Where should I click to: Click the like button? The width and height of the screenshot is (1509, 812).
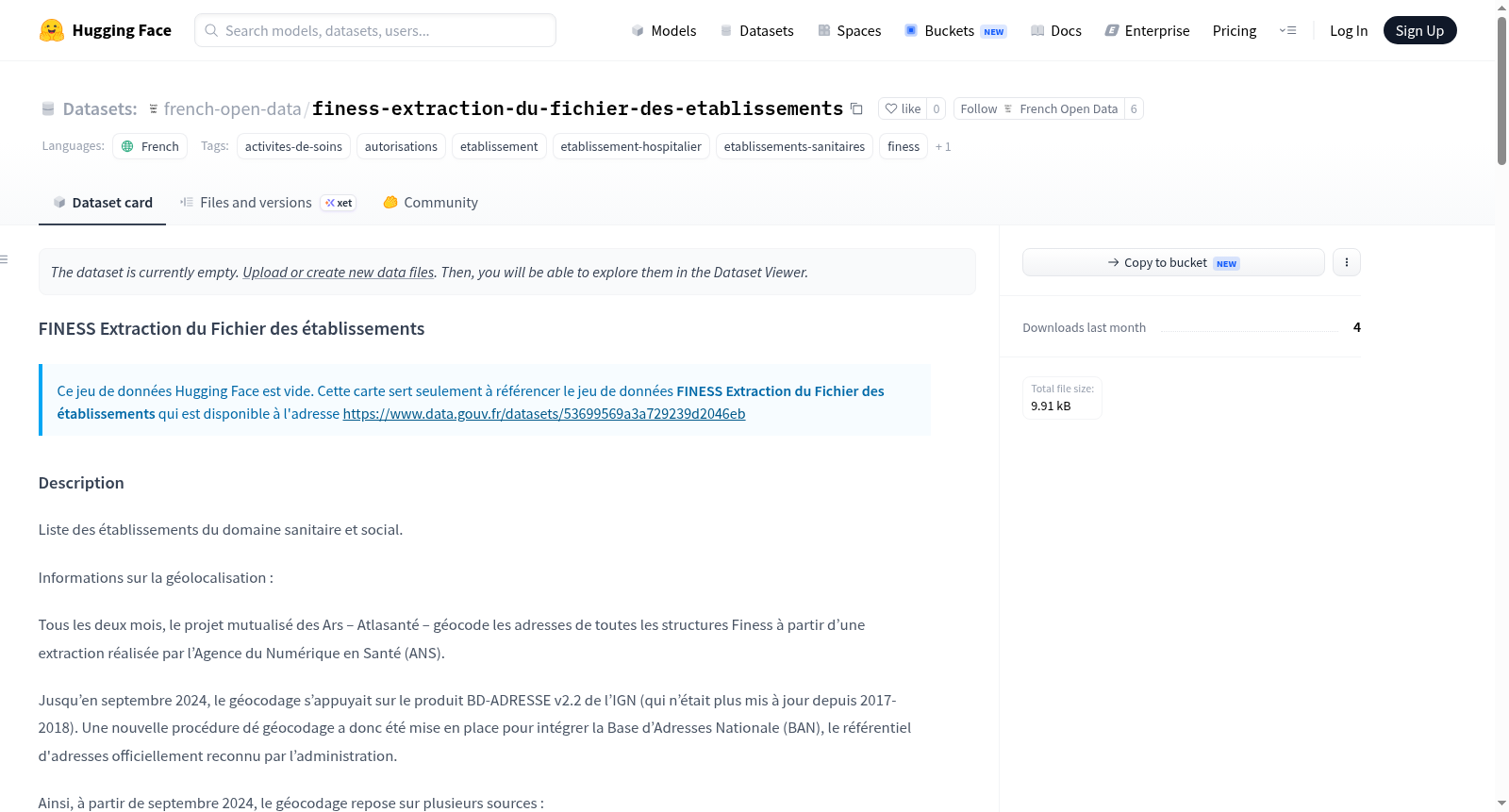click(x=903, y=108)
